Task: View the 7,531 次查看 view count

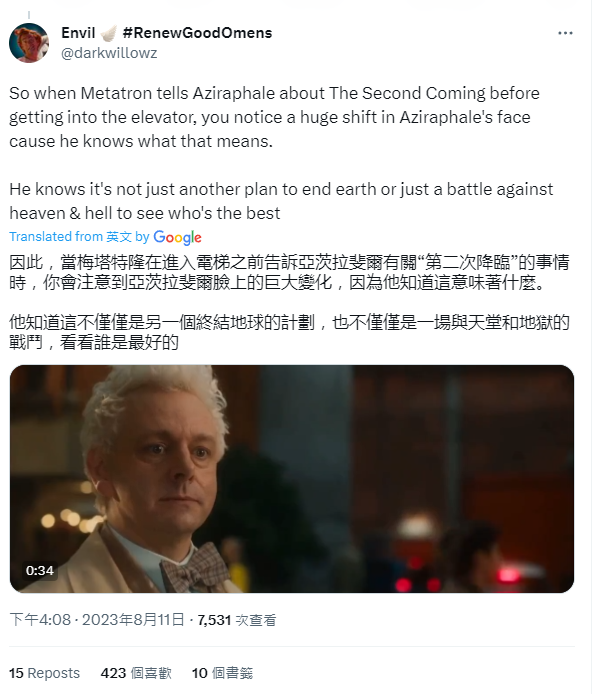Action: 237,620
